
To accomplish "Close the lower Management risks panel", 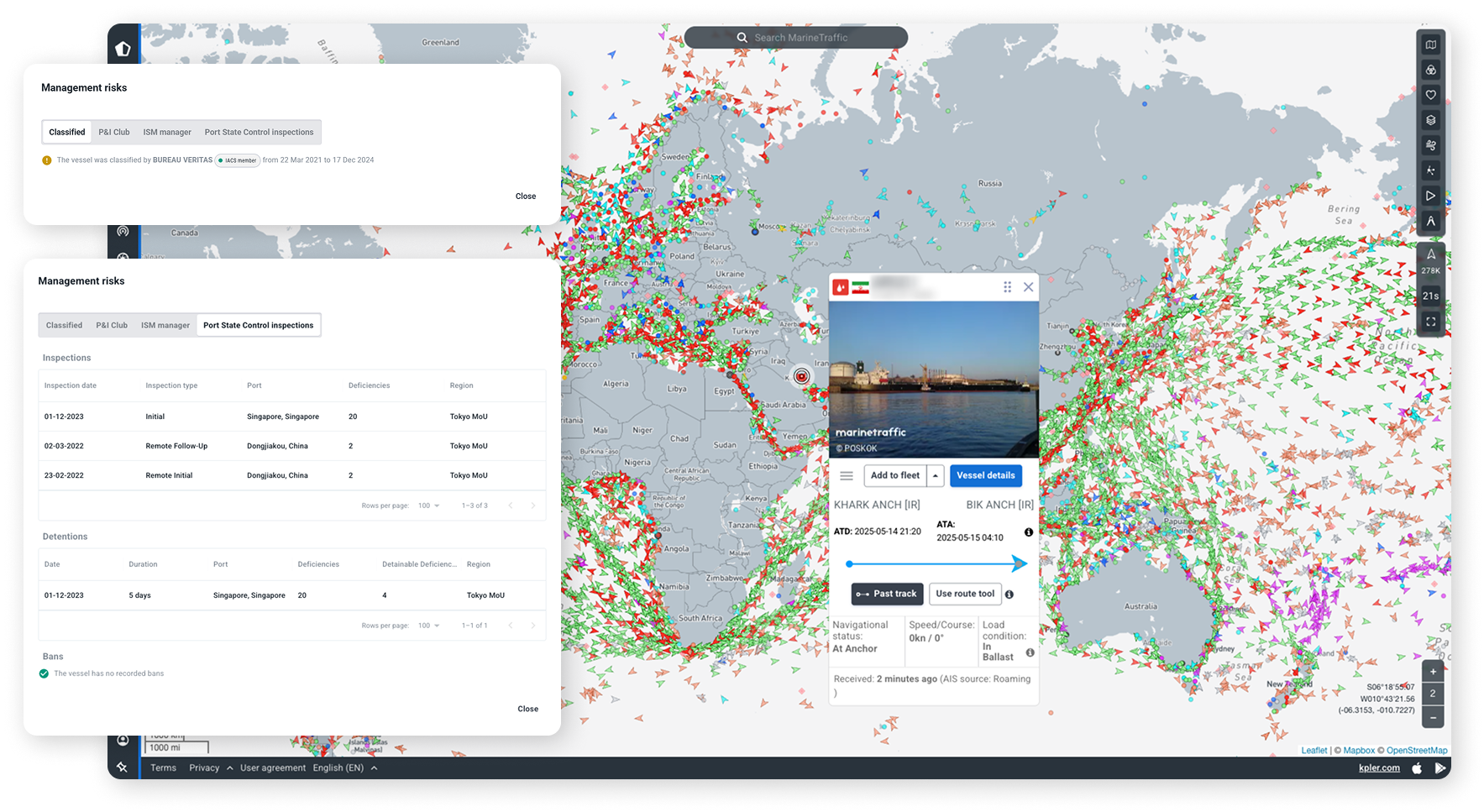I will [x=528, y=710].
